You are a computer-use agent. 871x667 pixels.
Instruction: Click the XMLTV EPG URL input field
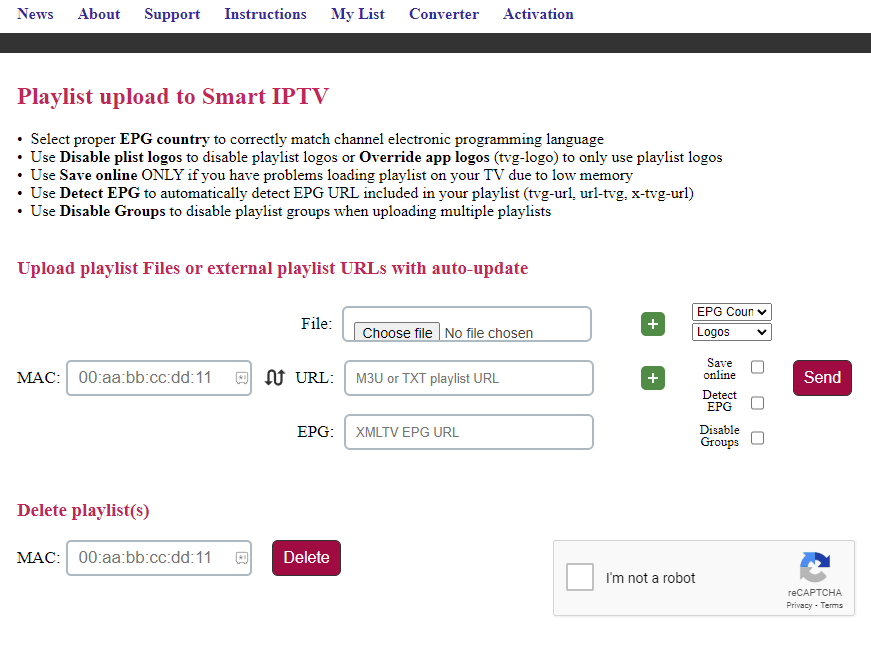click(468, 431)
